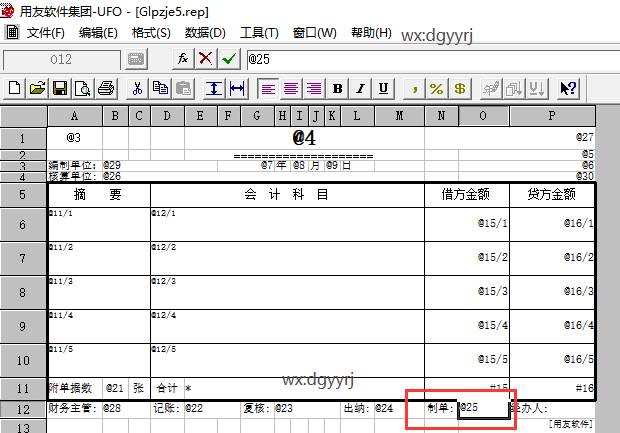
Task: Open the 文件(F) menu
Action: pos(45,33)
